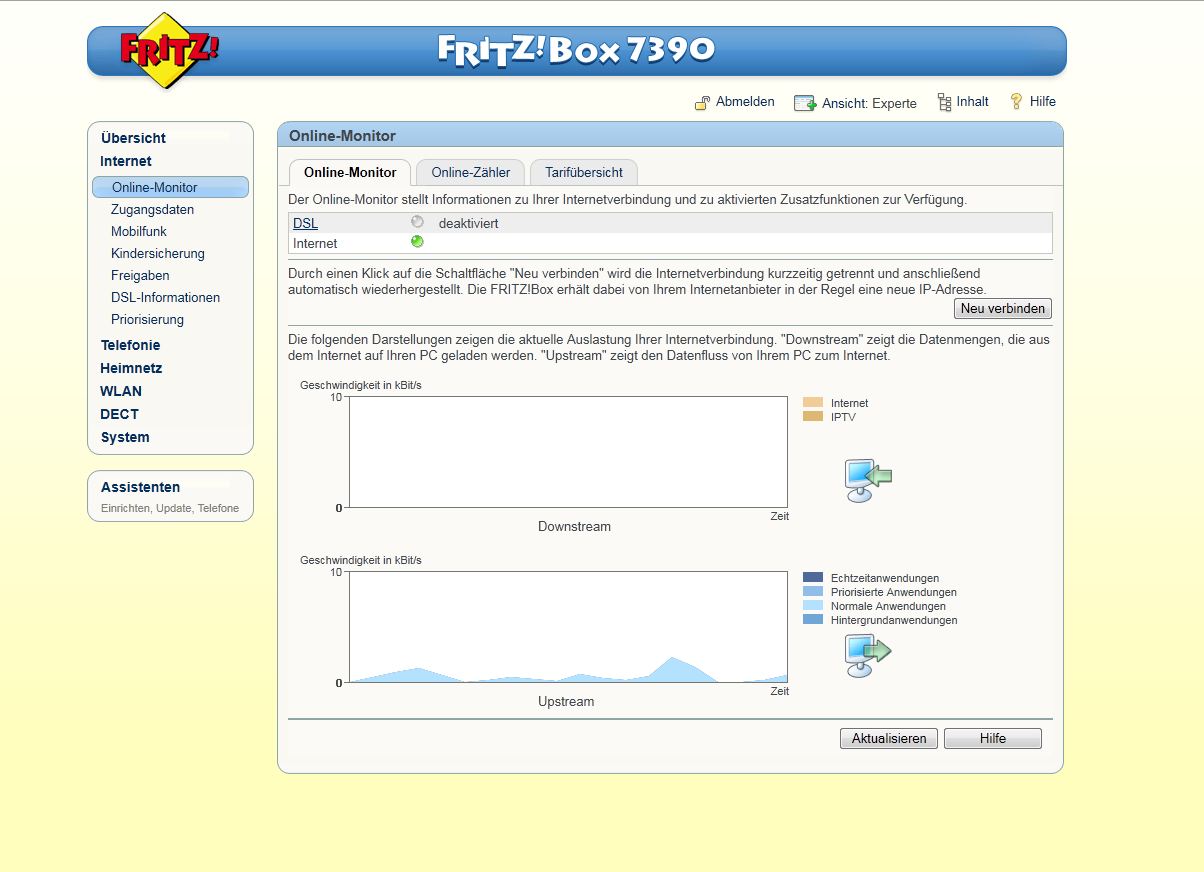Switch to the Tarifübersicht tab
The height and width of the screenshot is (872, 1204).
tap(584, 172)
